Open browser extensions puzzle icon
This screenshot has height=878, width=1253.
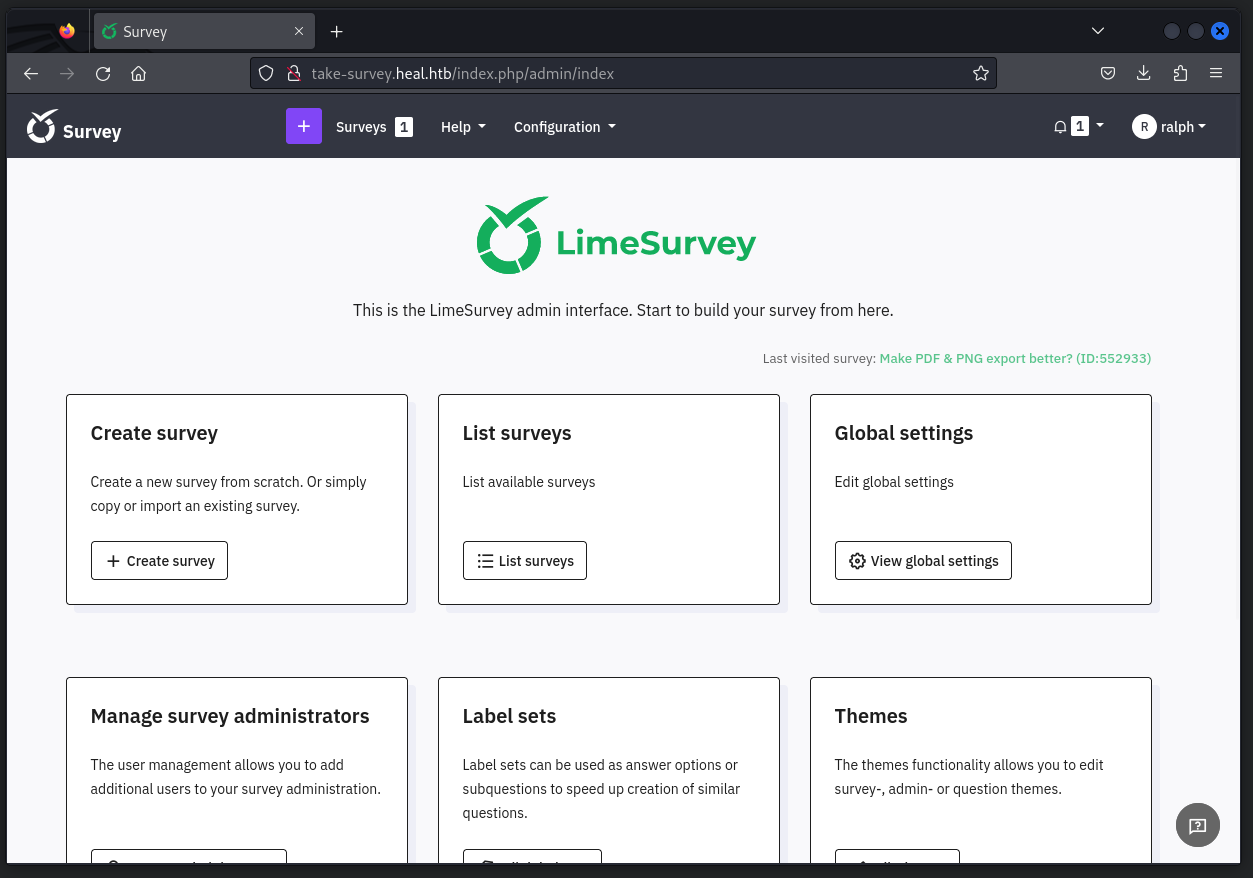tap(1180, 73)
